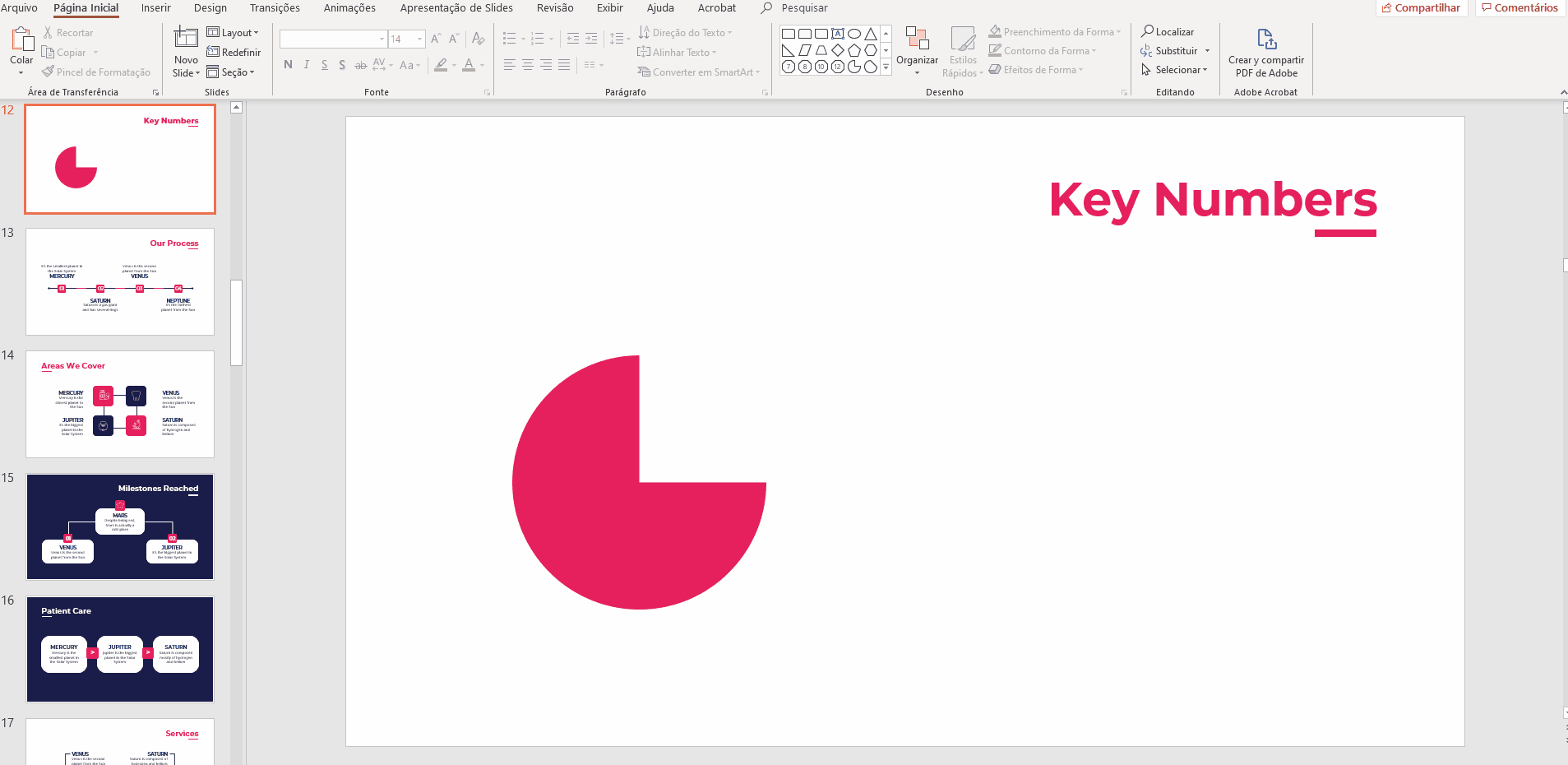Screen dimensions: 1568x765
Task: Select the oval shape in gallery
Action: (854, 34)
